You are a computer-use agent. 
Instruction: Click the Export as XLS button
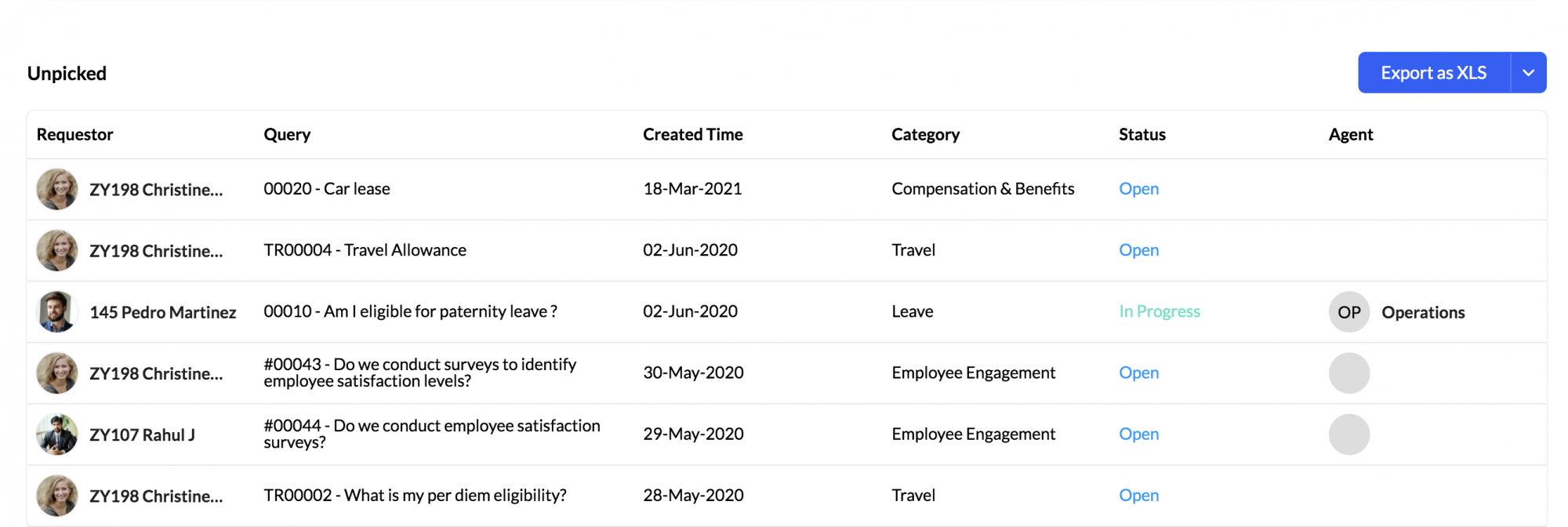tap(1434, 73)
